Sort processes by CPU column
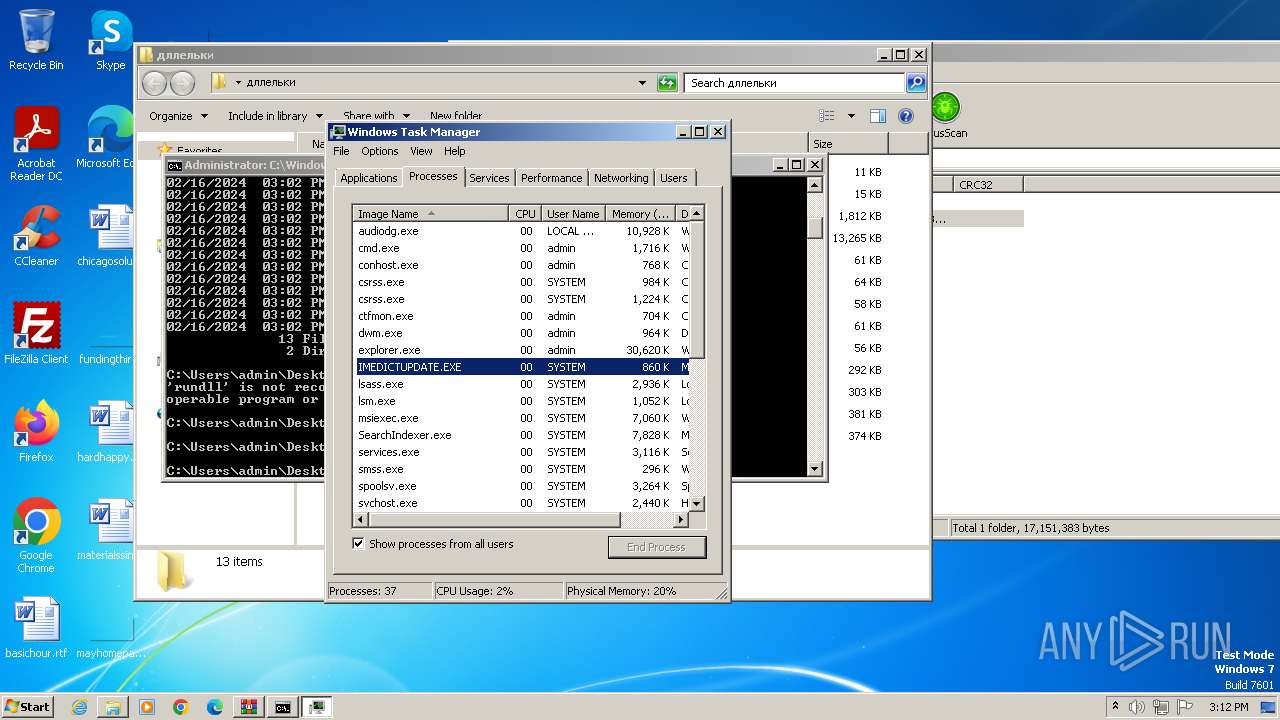Viewport: 1280px width, 720px height. pos(525,213)
